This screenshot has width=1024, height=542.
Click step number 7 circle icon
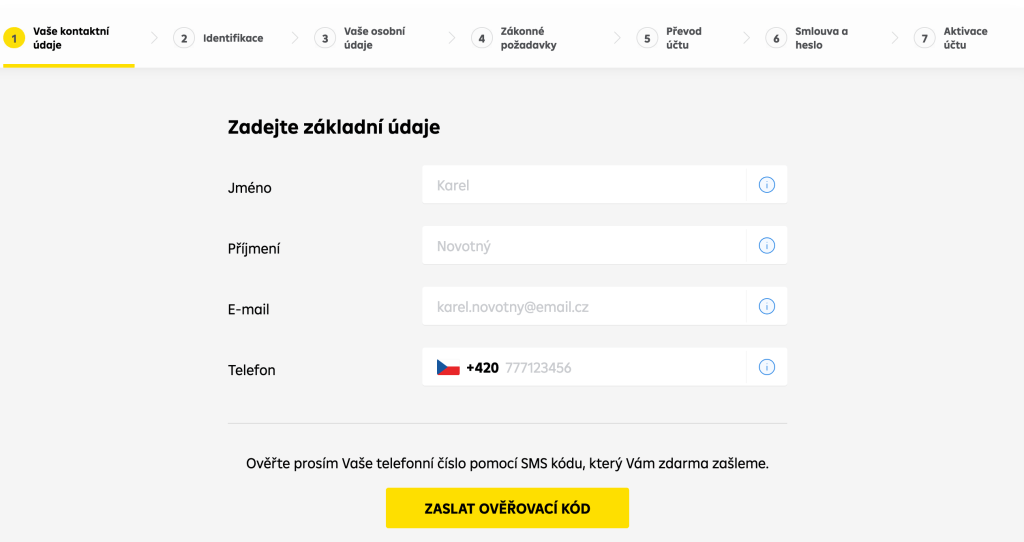click(x=925, y=39)
